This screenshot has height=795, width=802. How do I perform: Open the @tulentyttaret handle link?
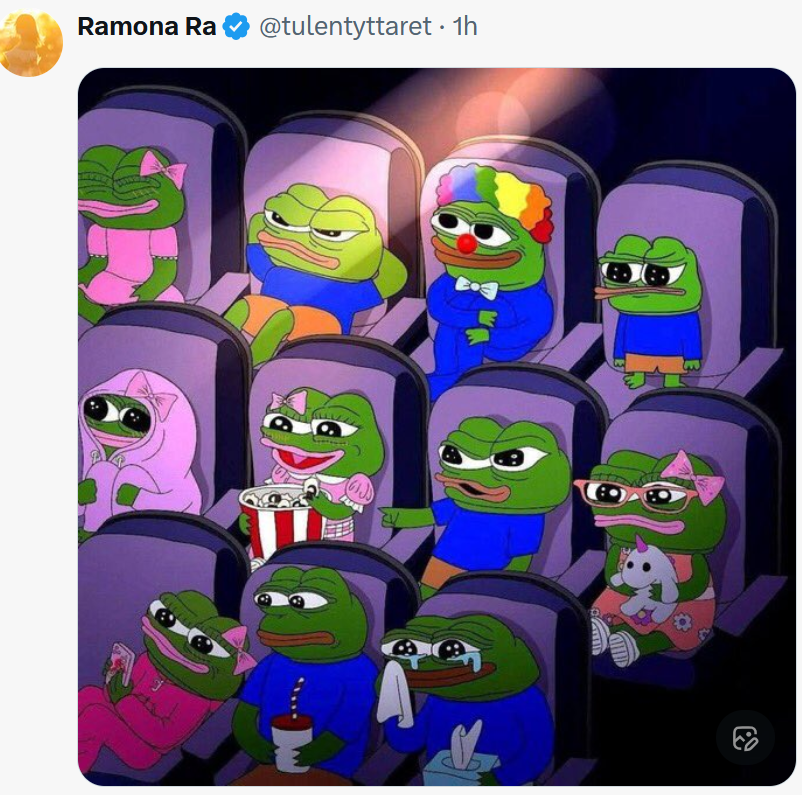click(345, 27)
